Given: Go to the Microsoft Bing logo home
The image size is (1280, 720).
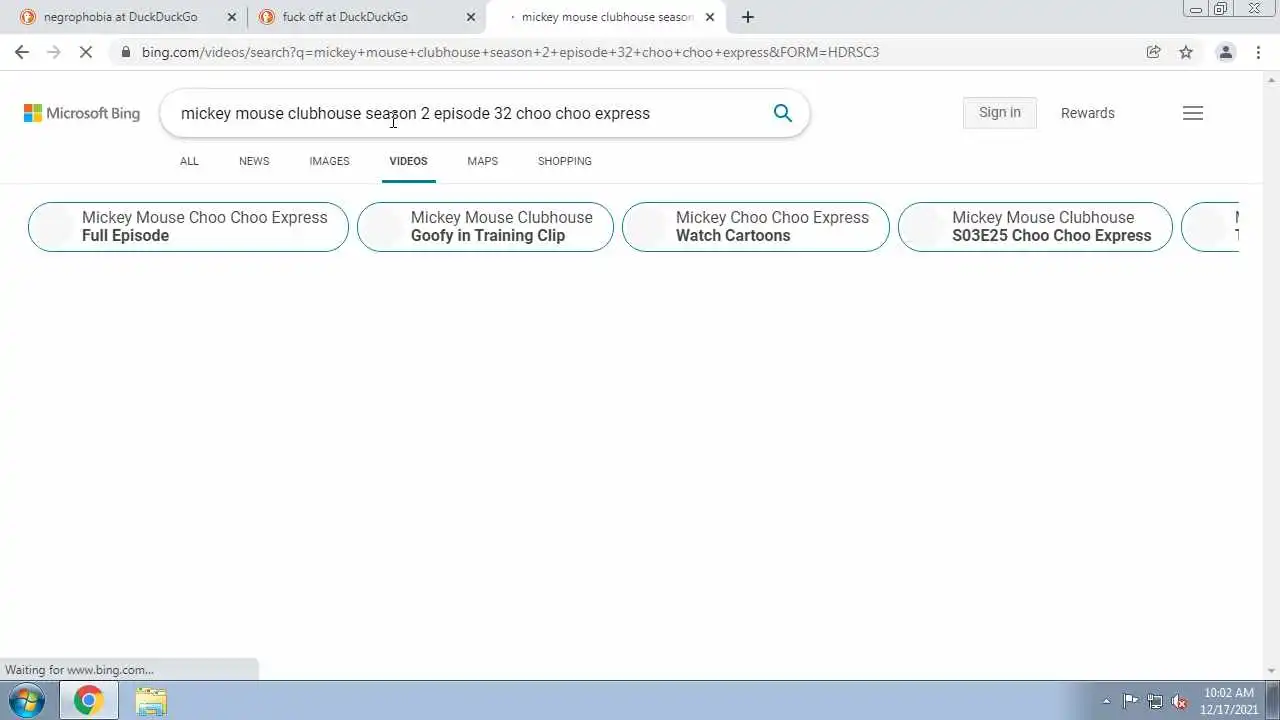Looking at the screenshot, I should tap(82, 113).
